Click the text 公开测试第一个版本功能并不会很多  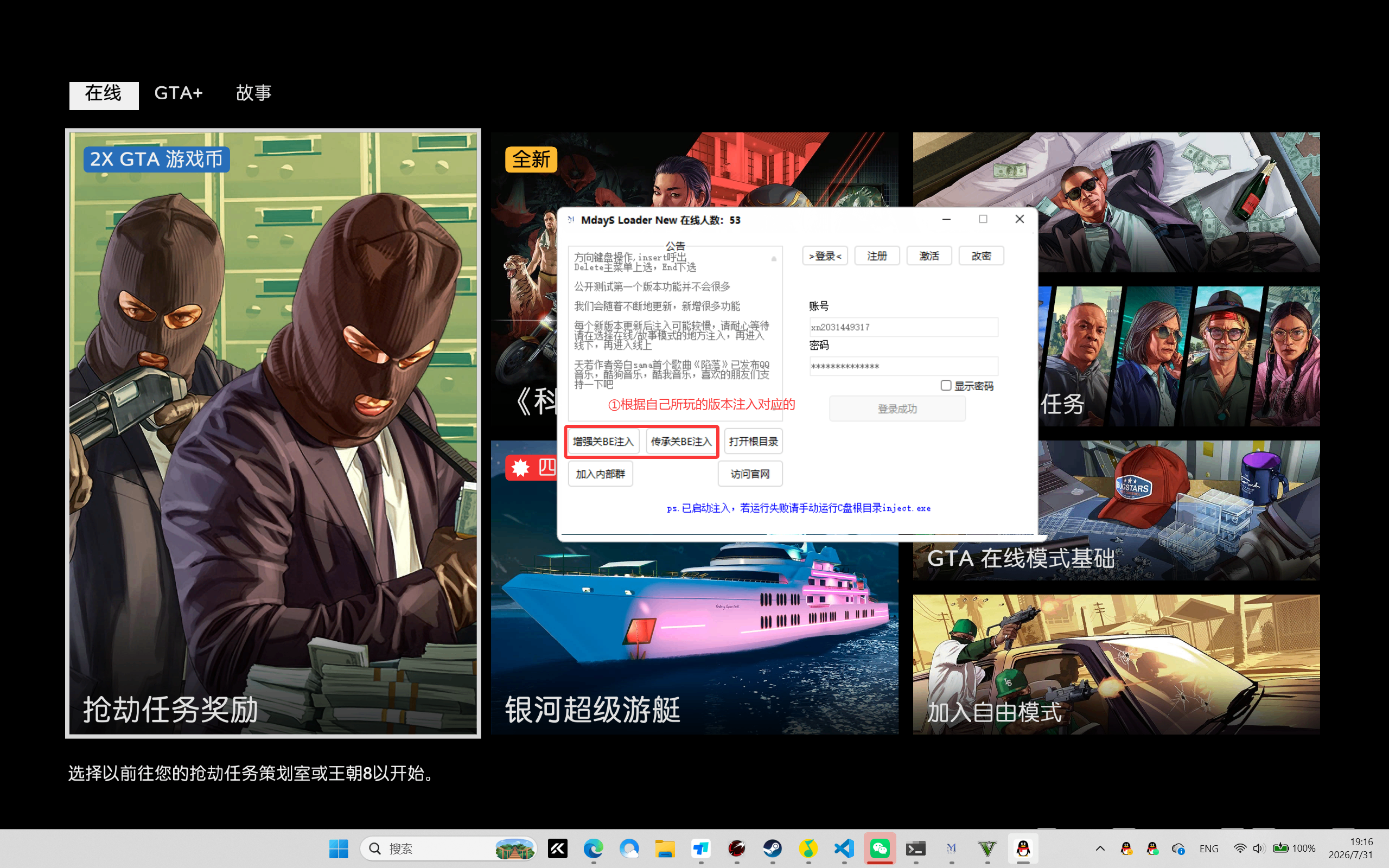[652, 286]
